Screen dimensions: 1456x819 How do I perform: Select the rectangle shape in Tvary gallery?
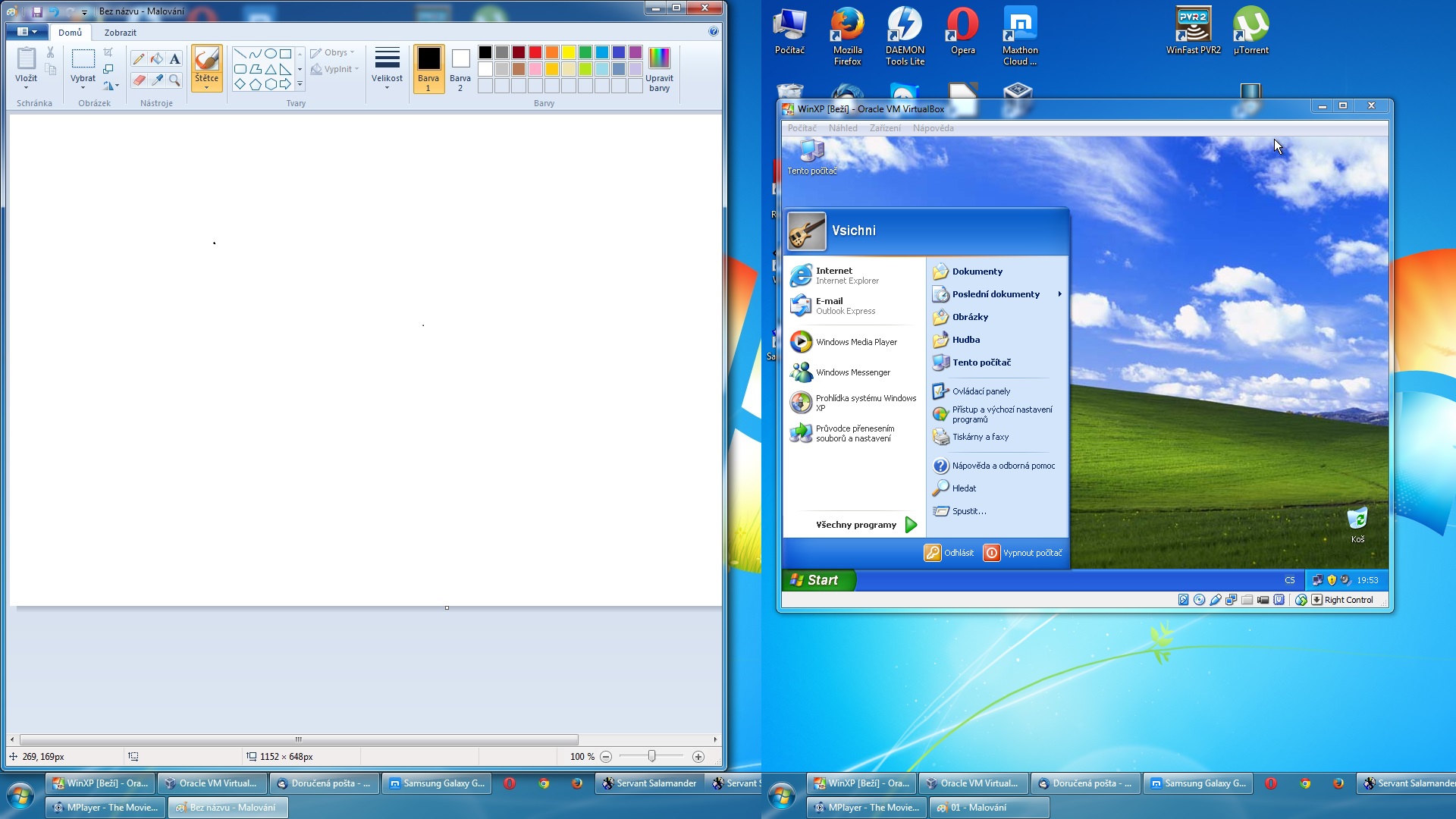click(x=285, y=54)
